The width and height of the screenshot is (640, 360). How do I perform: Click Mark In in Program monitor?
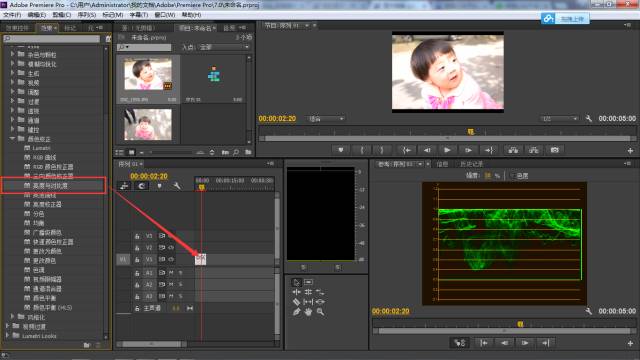(362, 150)
